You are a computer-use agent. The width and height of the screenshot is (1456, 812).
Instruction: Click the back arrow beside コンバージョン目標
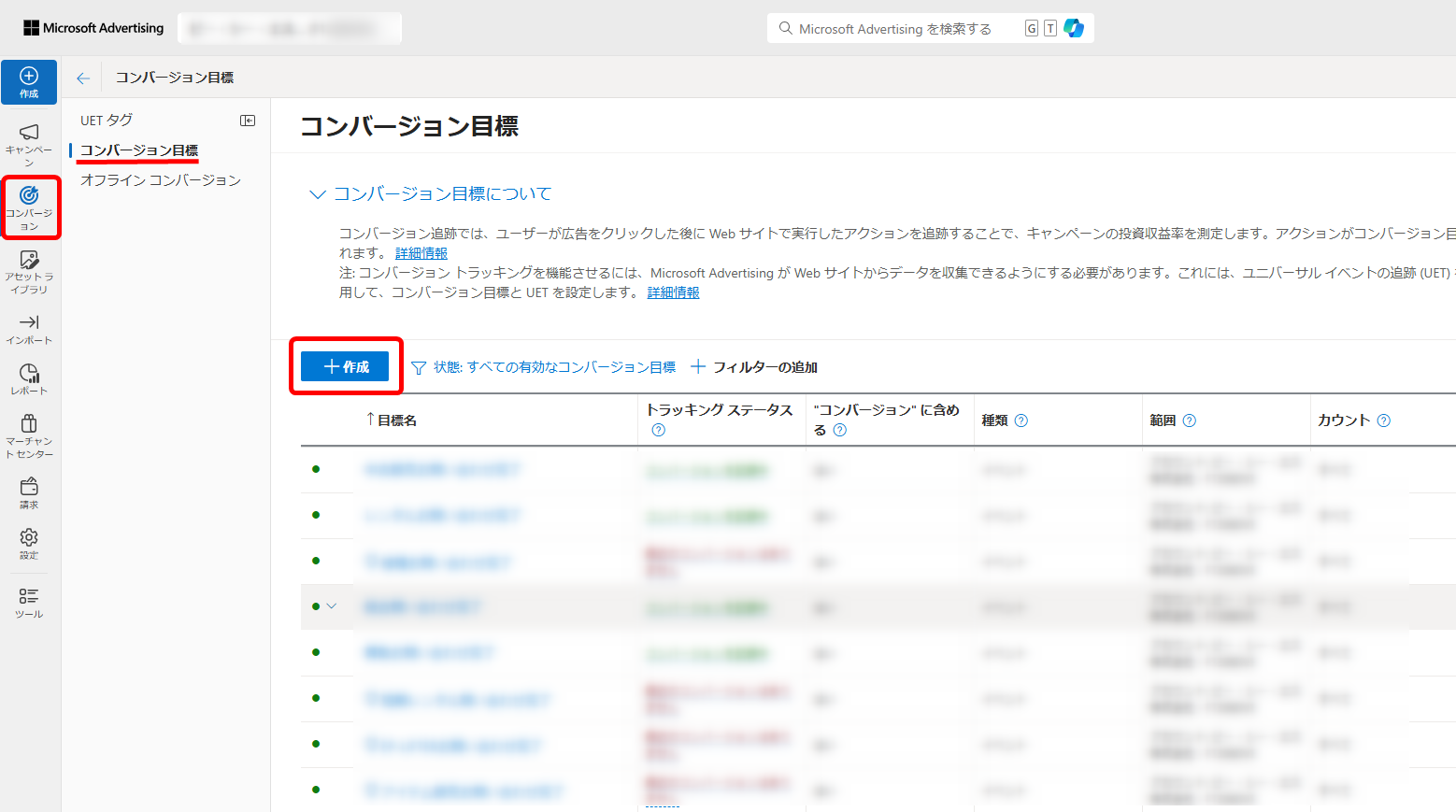pyautogui.click(x=83, y=78)
